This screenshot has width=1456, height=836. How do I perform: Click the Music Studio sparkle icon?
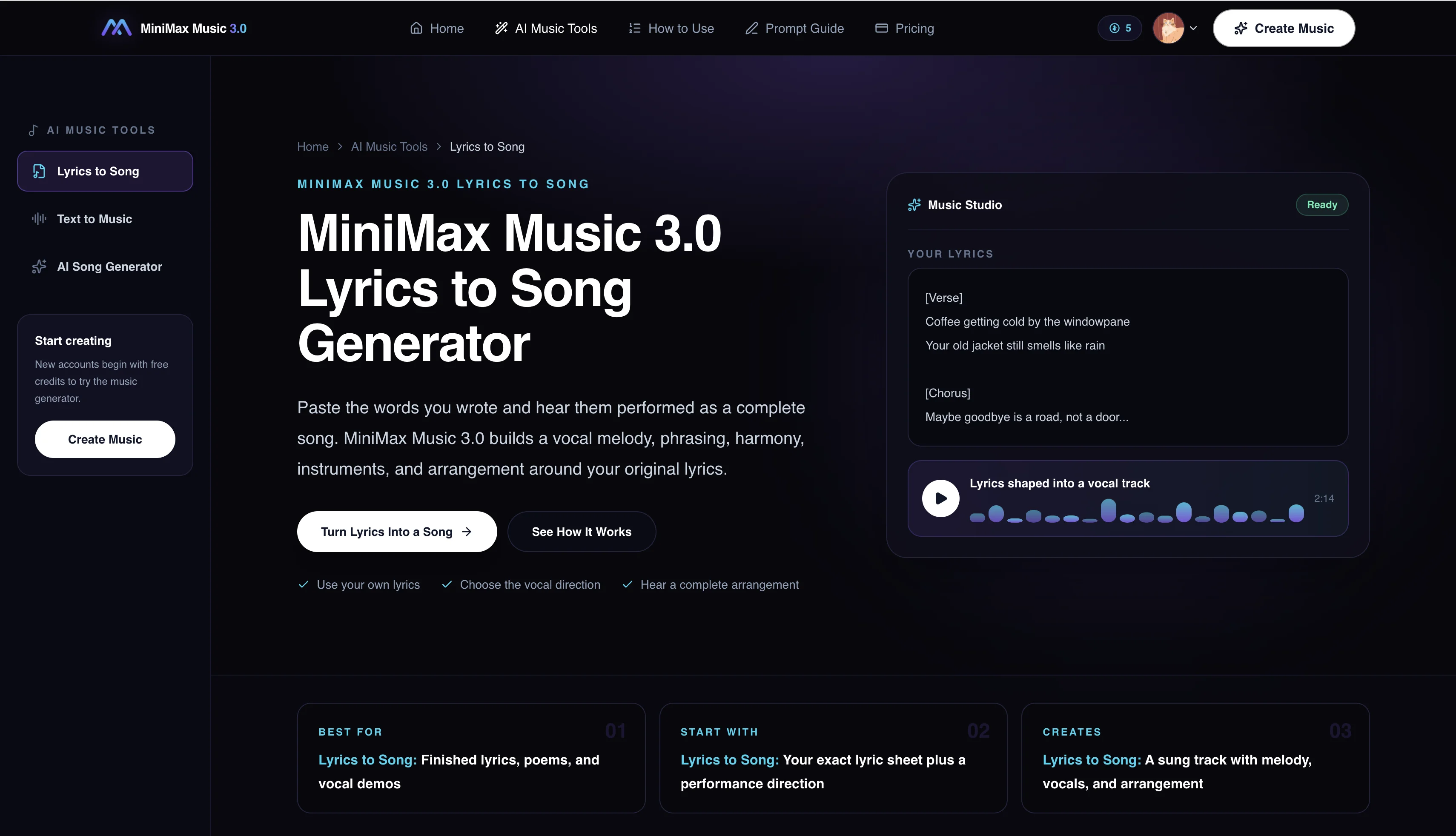pos(914,205)
